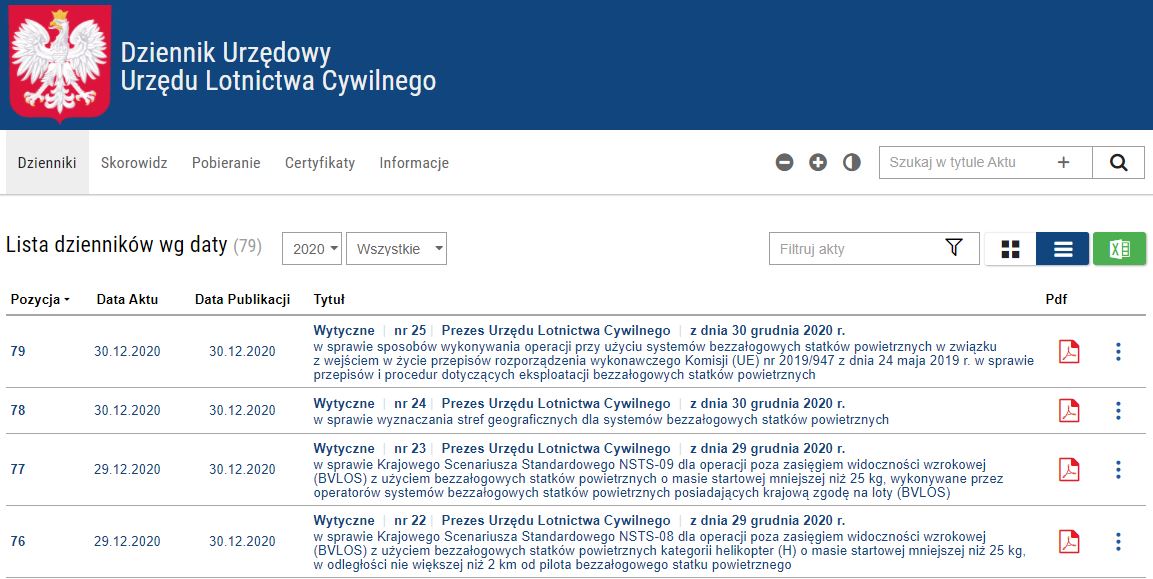1153x579 pixels.
Task: Open Wytyczne nr 22 title link
Action: click(579, 521)
